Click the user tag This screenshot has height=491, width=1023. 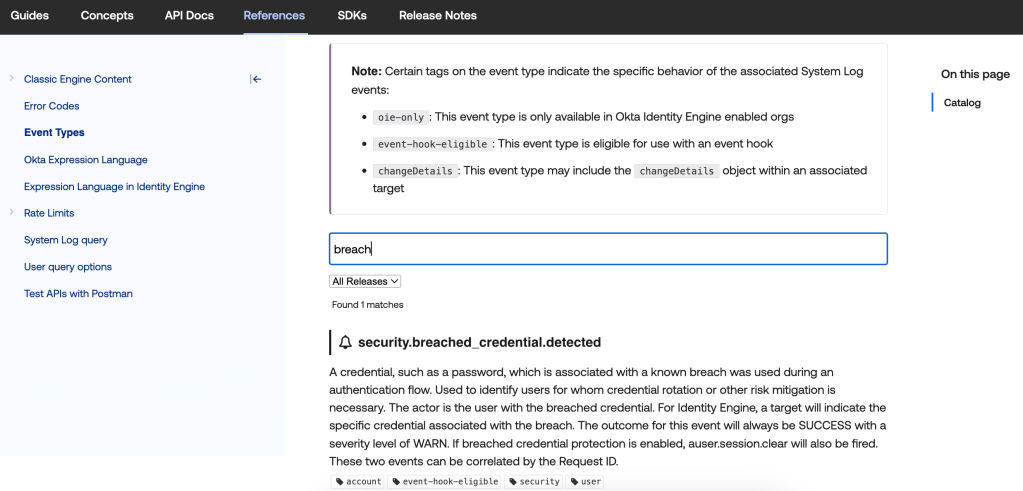[585, 482]
